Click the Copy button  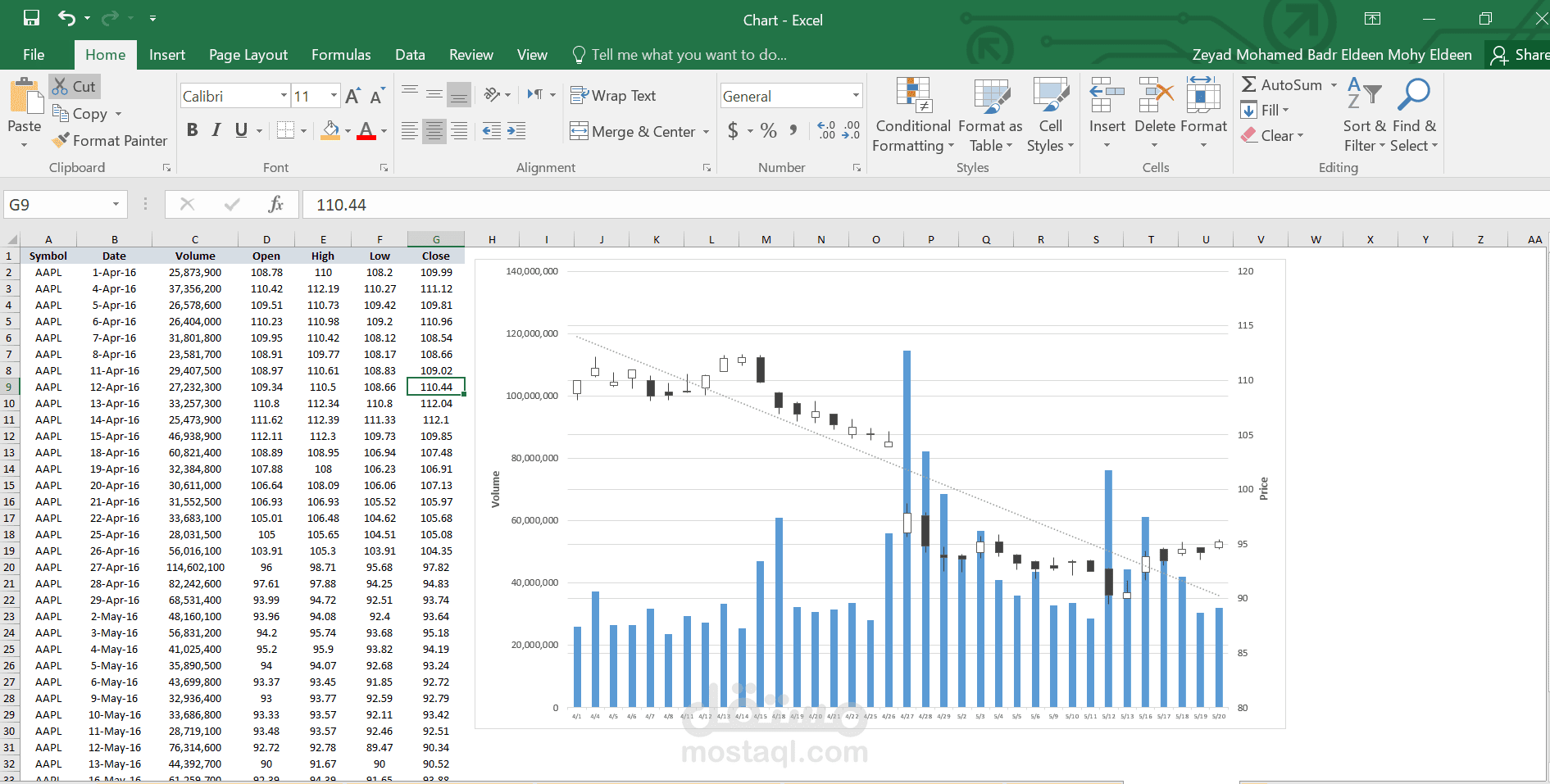(80, 114)
